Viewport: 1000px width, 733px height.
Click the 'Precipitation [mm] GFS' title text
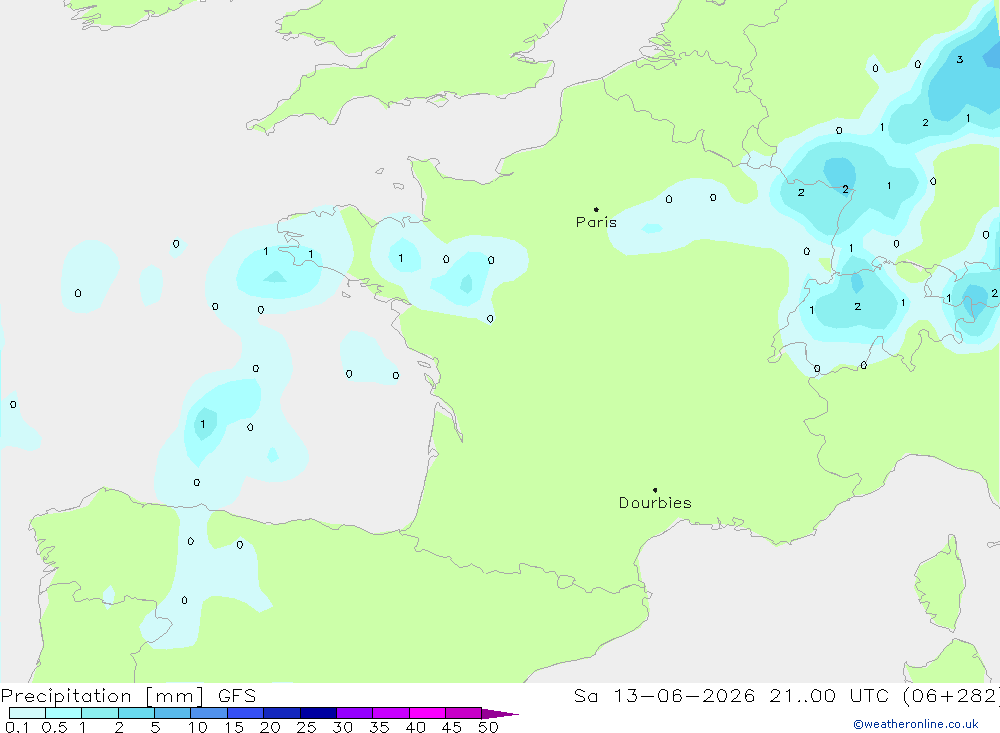(x=128, y=696)
